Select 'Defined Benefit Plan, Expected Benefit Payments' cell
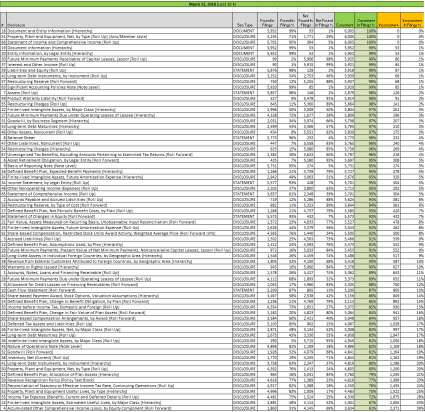This screenshot has width=425, height=412. (x=119, y=171)
